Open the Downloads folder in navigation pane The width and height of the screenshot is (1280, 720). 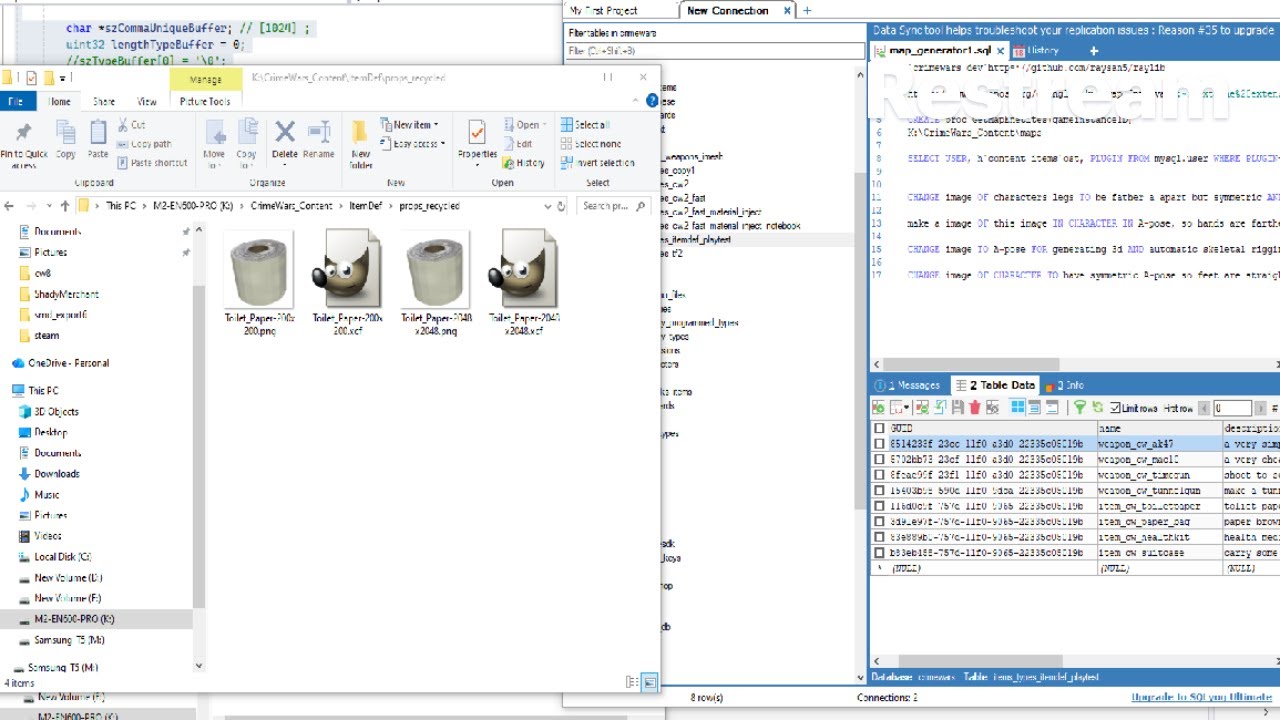pos(57,474)
